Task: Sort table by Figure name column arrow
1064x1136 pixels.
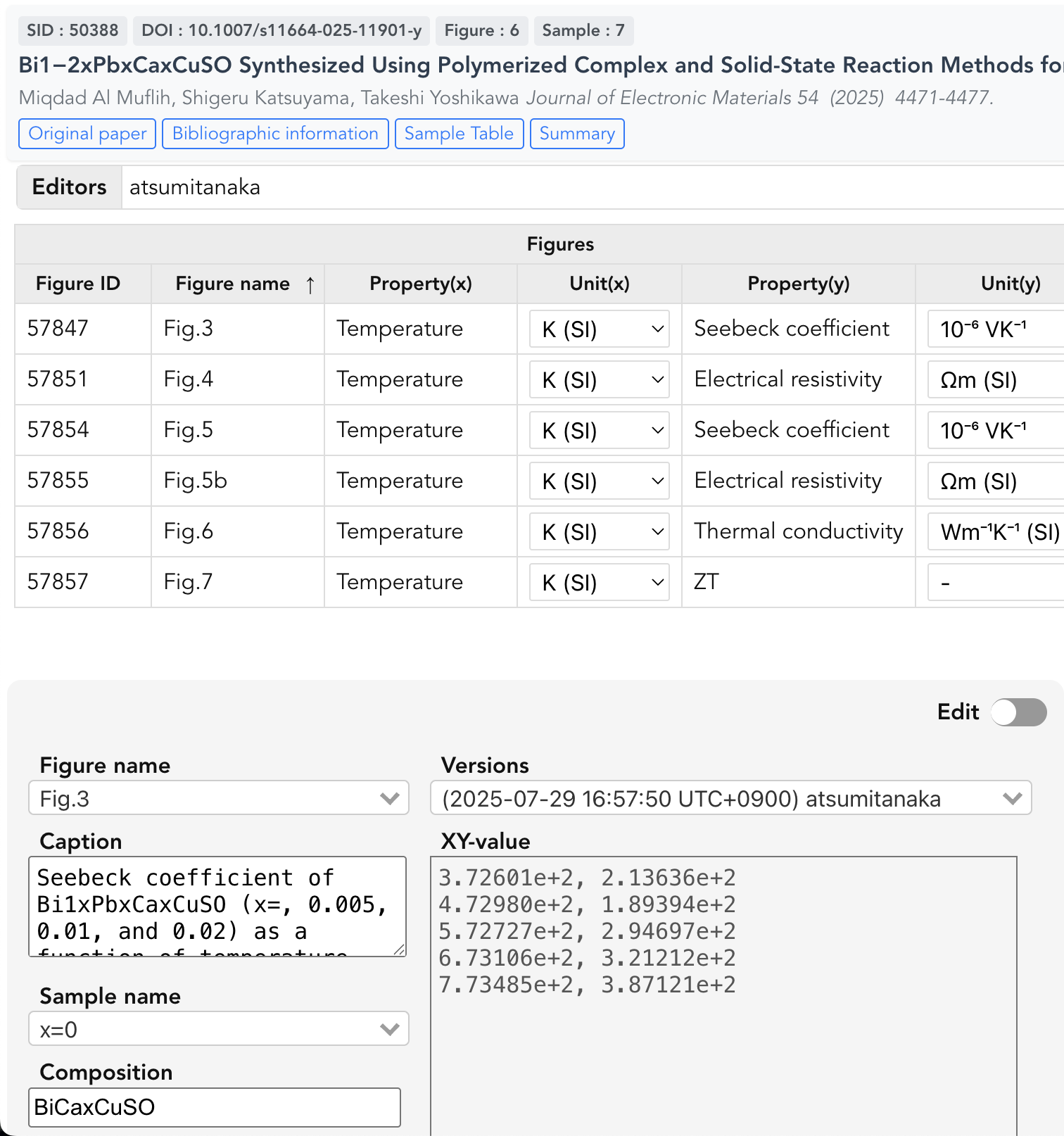Action: coord(310,284)
